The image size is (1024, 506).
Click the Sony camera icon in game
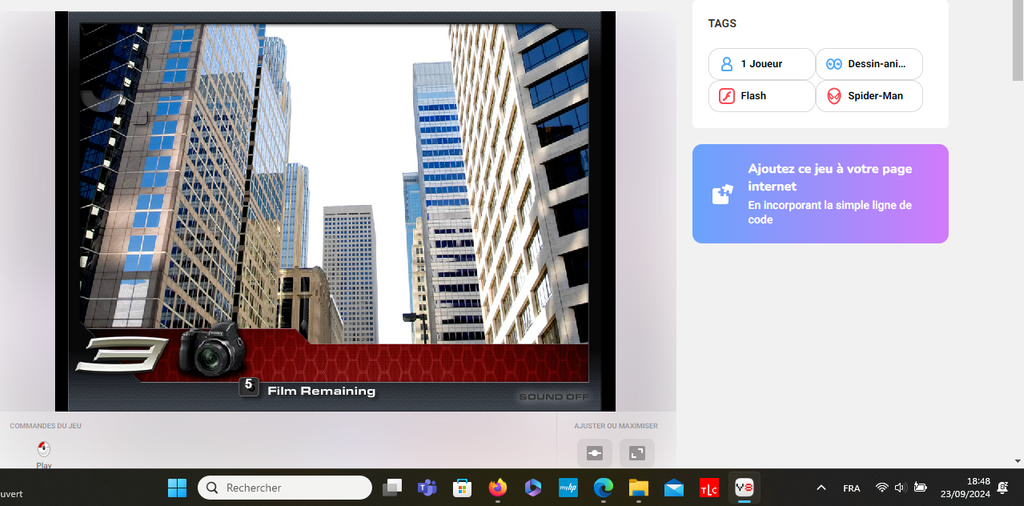[x=211, y=349]
